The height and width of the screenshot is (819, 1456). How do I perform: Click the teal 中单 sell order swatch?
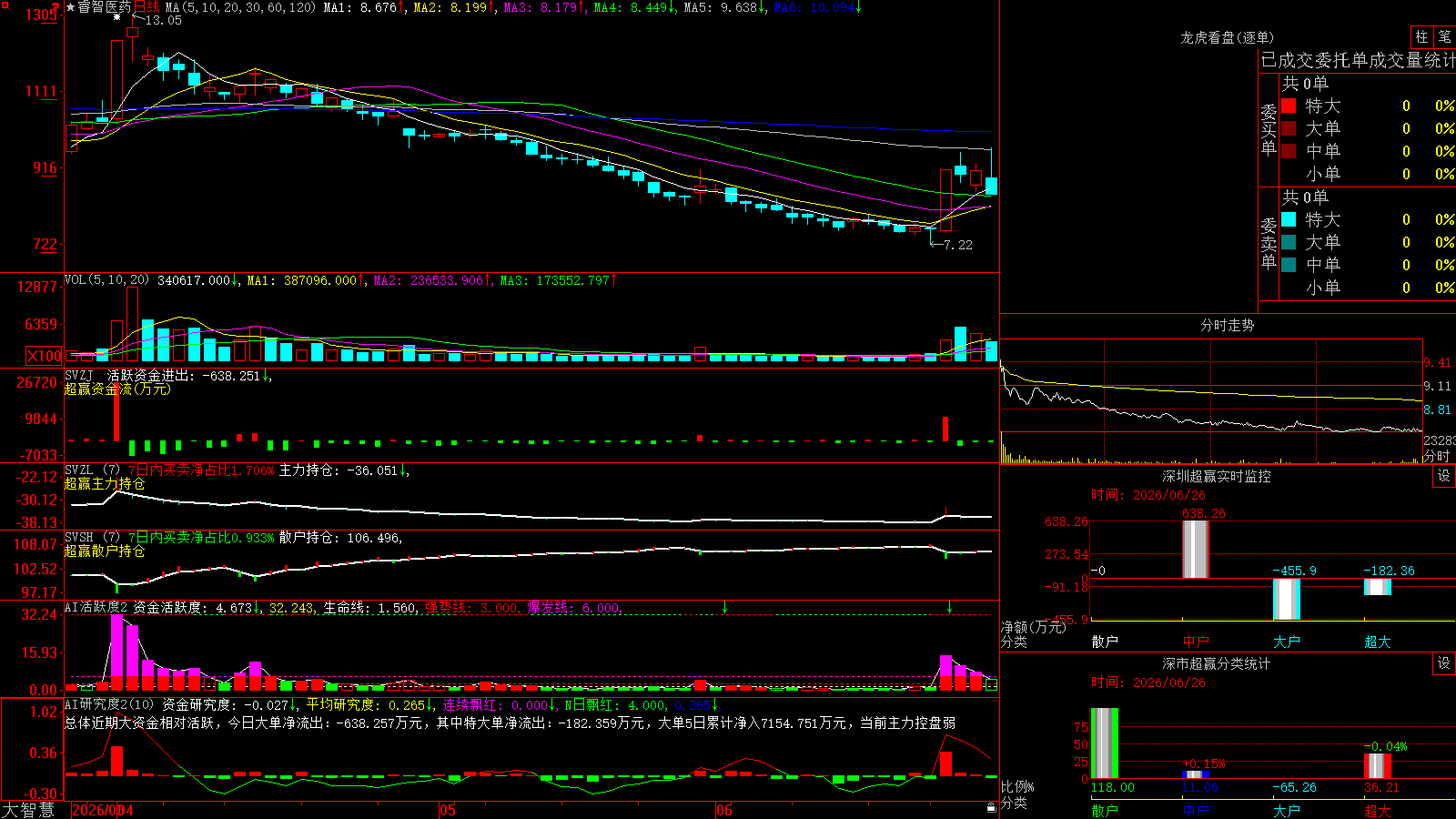(1289, 265)
